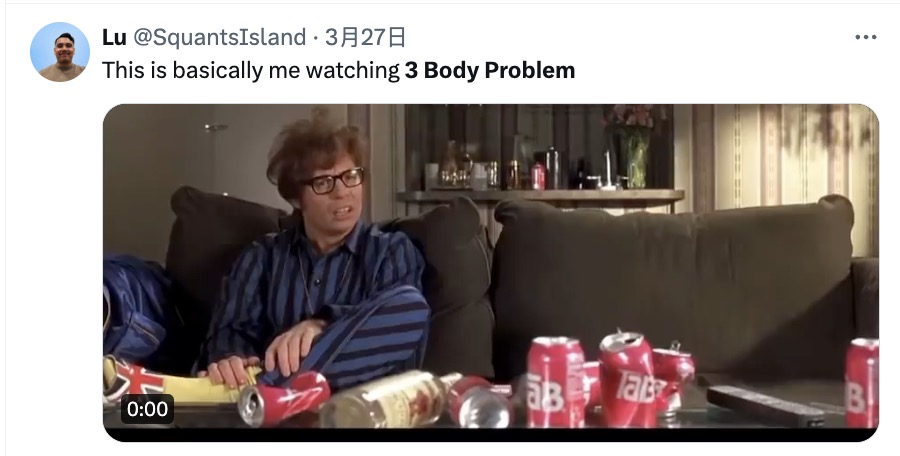Open the tweet's more options ellipsis menu
The image size is (900, 456).
click(865, 37)
